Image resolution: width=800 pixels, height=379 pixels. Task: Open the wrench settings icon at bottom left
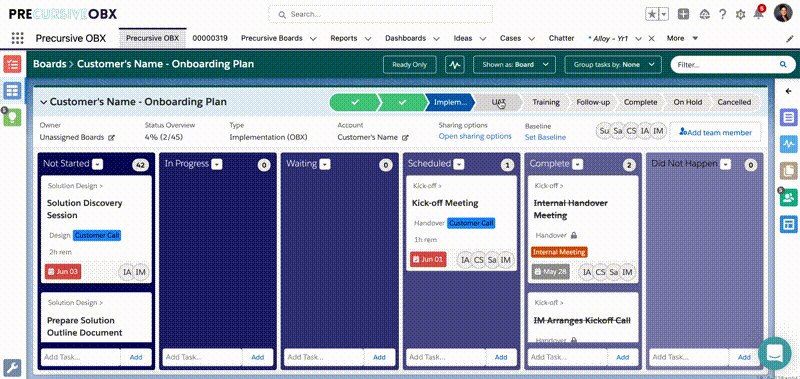pyautogui.click(x=12, y=368)
